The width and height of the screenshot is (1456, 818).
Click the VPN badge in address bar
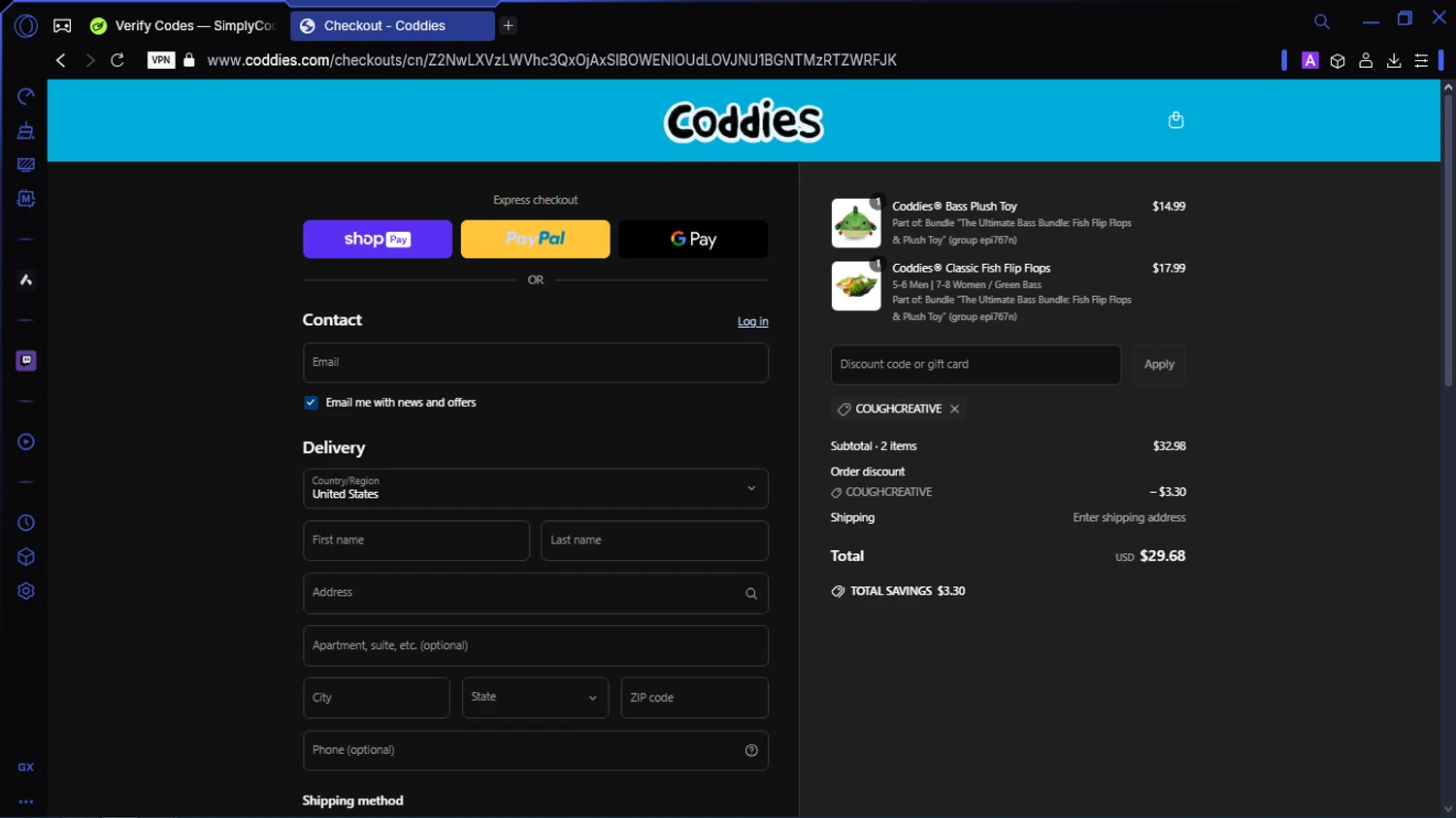point(161,60)
